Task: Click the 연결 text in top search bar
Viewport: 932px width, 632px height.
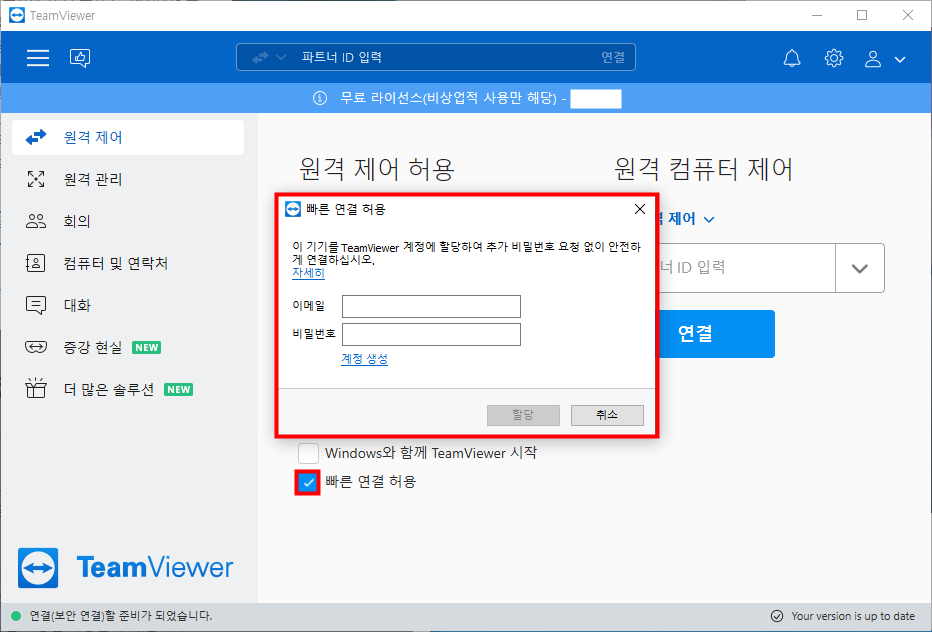Action: pyautogui.click(x=613, y=57)
